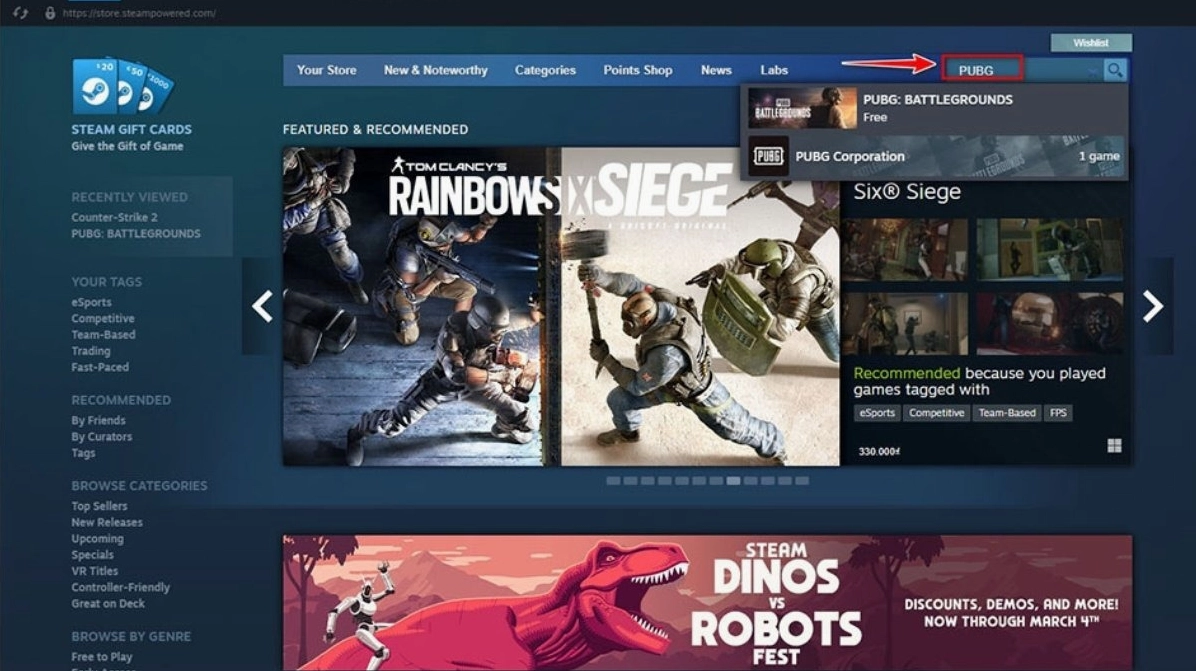The height and width of the screenshot is (671, 1196).
Task: Open the Points Shop menu item
Action: (x=637, y=70)
